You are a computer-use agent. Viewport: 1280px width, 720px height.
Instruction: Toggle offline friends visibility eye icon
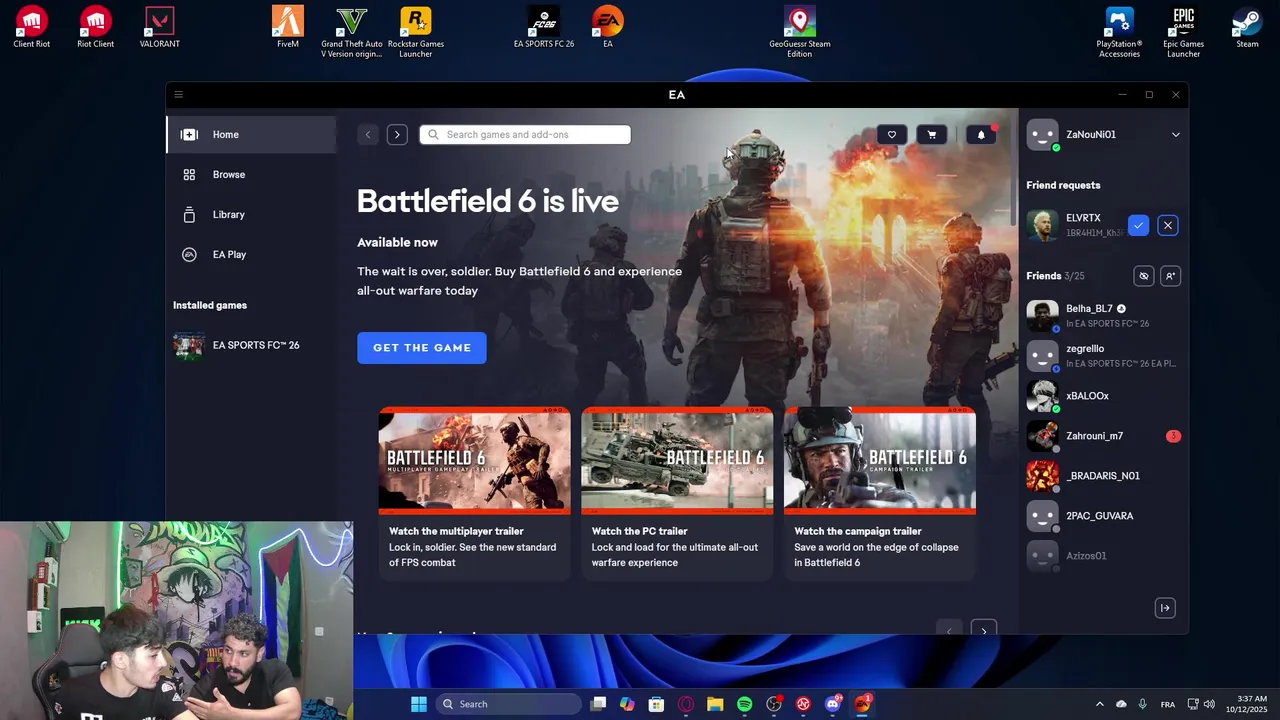pos(1144,276)
